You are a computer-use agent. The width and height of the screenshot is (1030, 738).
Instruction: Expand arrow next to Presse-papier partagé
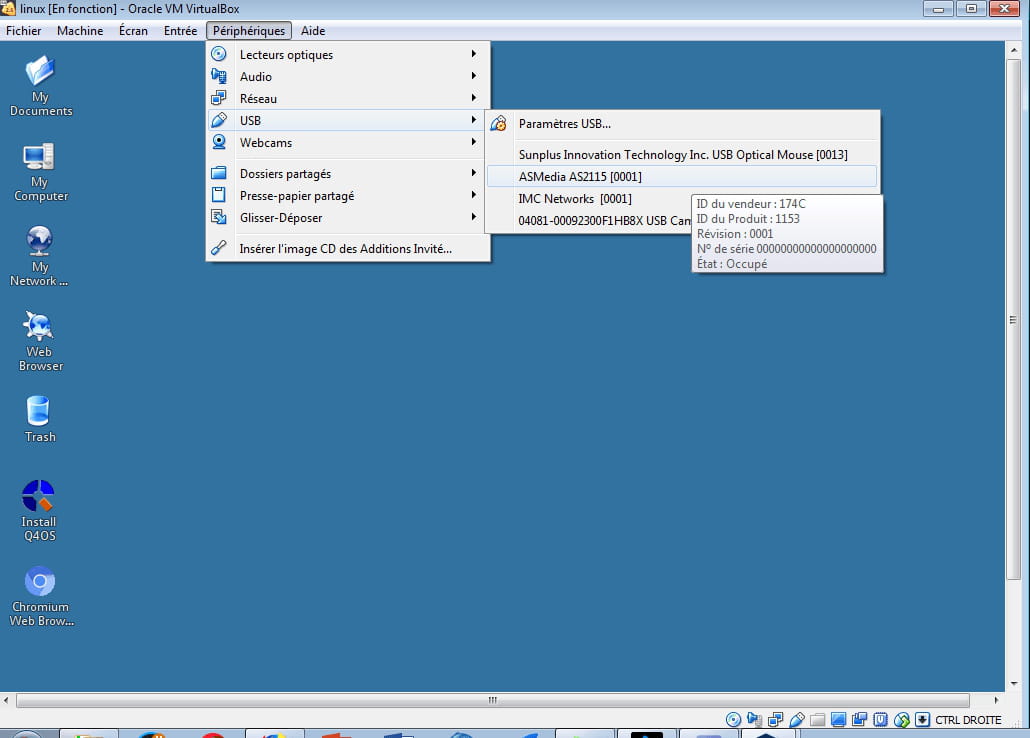tap(474, 195)
